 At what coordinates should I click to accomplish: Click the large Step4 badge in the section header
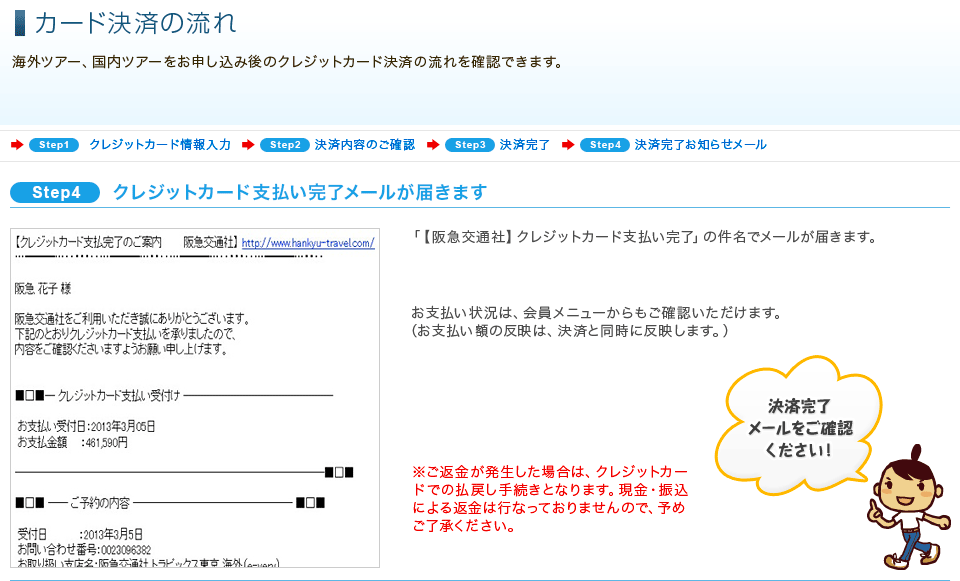pos(55,192)
